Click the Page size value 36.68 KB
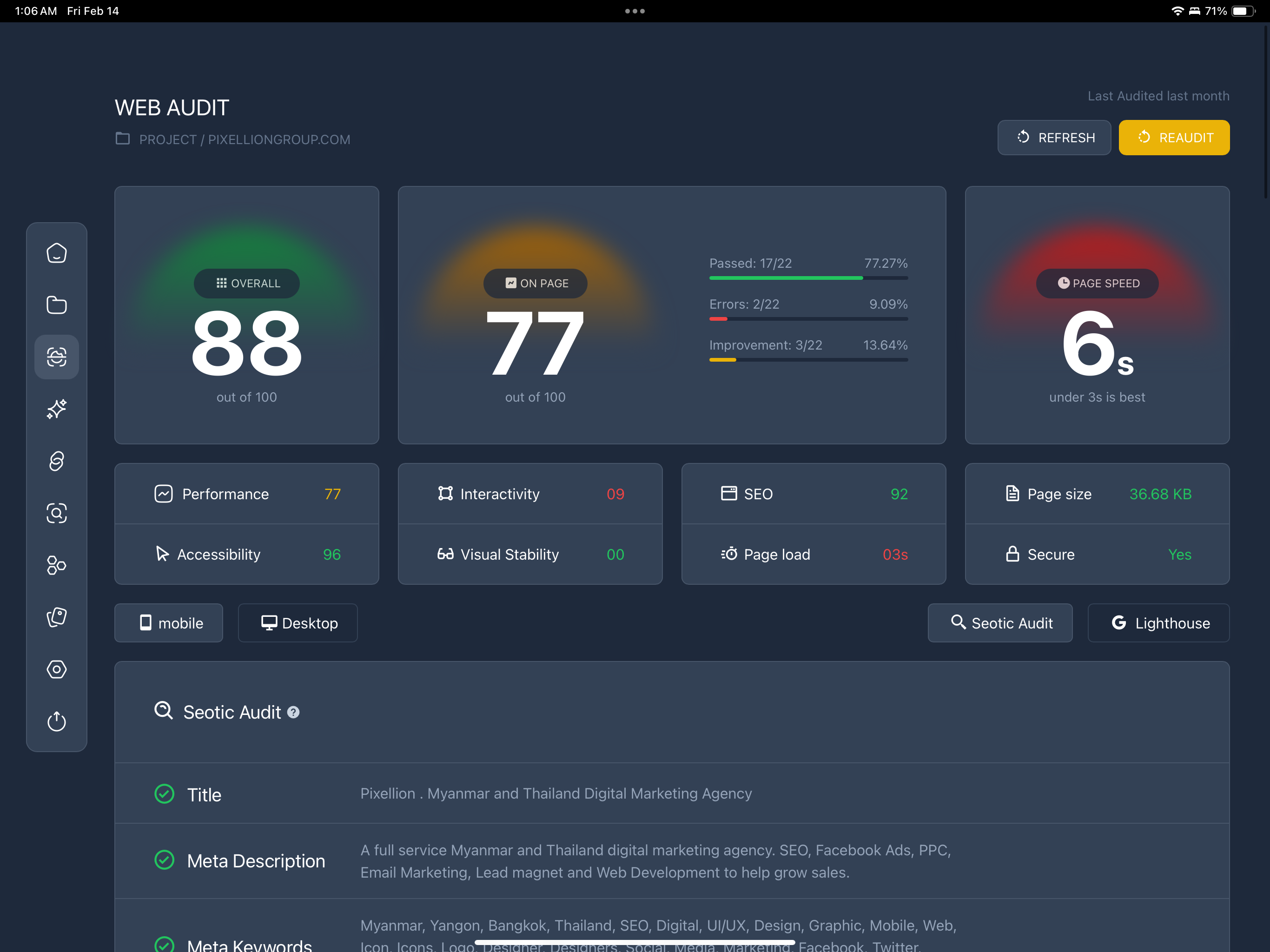The image size is (1270, 952). click(x=1160, y=494)
